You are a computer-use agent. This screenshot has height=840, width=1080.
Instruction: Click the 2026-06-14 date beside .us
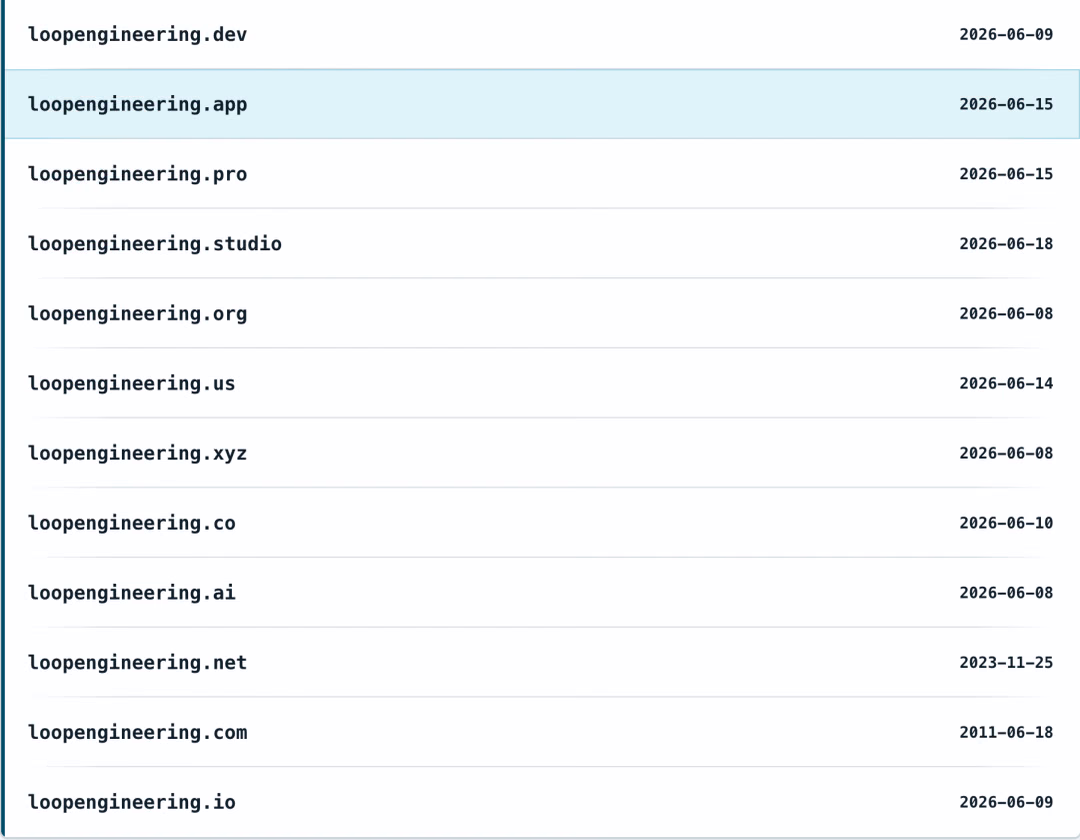1006,384
